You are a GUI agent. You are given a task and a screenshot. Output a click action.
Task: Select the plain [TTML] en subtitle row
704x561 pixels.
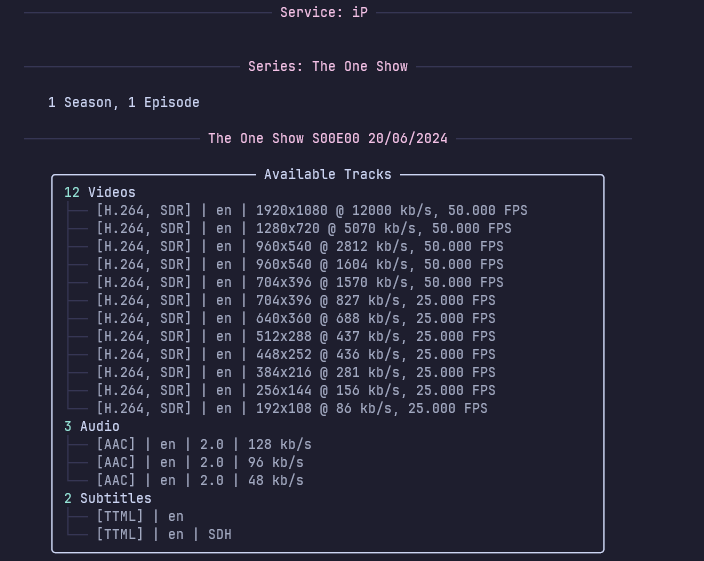pyautogui.click(x=140, y=516)
